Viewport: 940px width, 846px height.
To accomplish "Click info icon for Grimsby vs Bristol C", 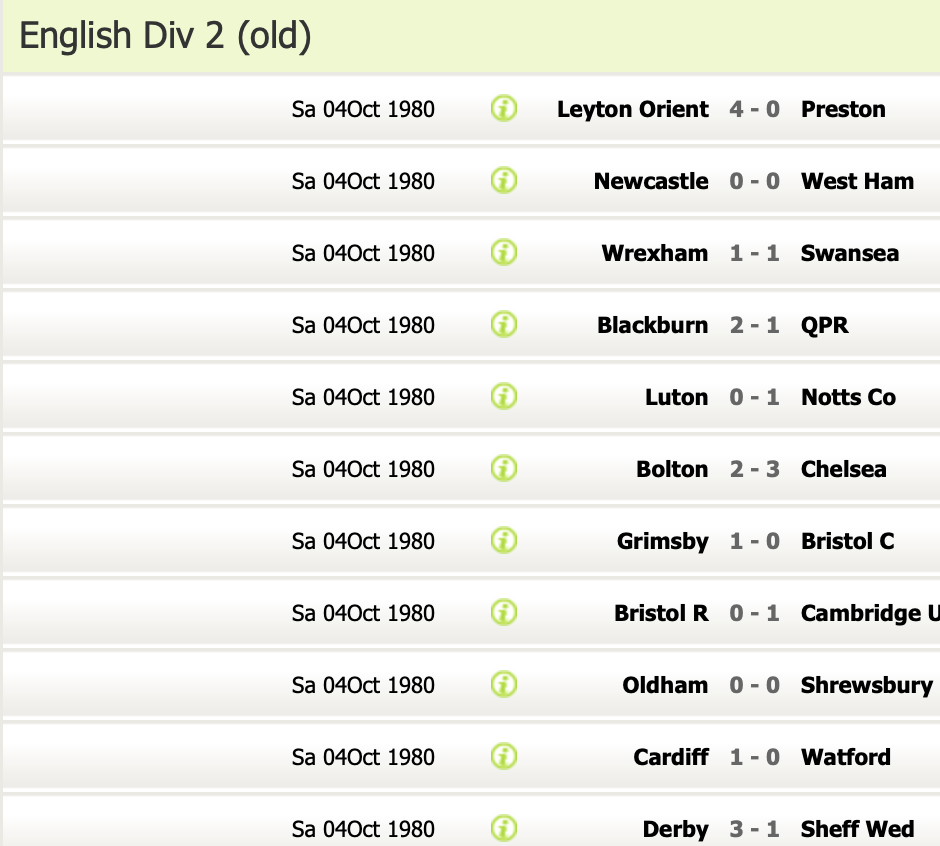I will [x=504, y=540].
